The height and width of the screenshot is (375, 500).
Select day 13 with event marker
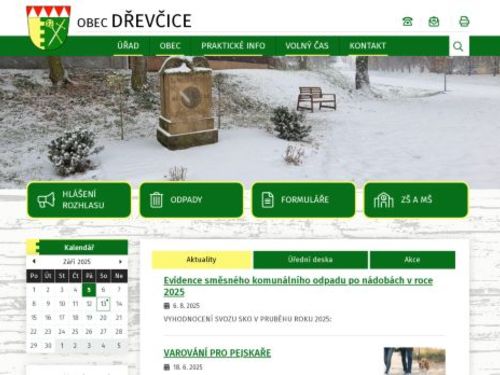click(x=103, y=304)
